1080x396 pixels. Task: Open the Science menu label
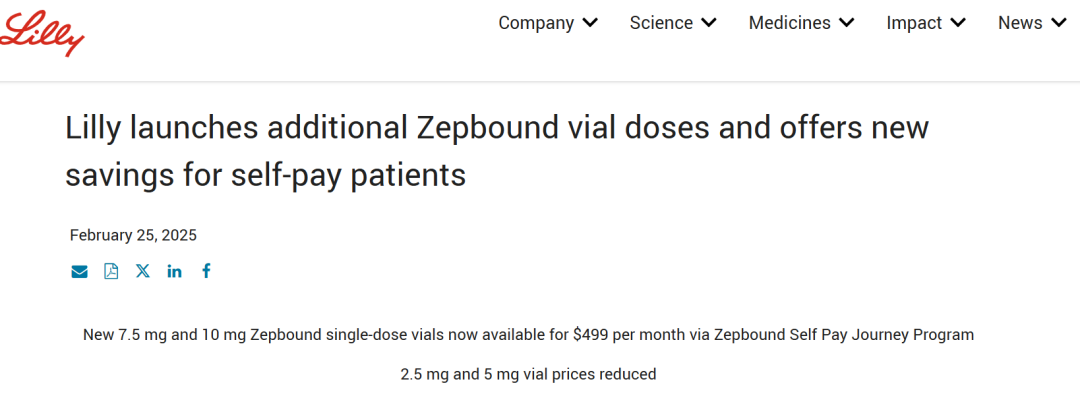(661, 23)
